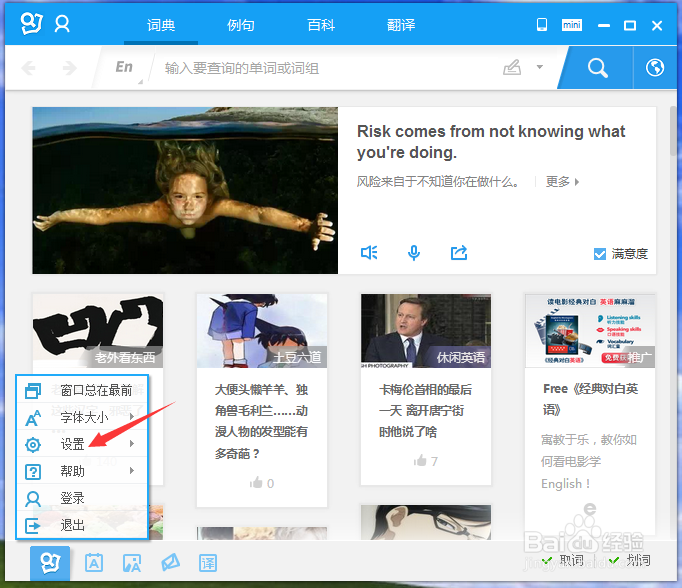Open article 卡梅伦首相的最后一天 title
682x588 pixels.
click(x=425, y=411)
